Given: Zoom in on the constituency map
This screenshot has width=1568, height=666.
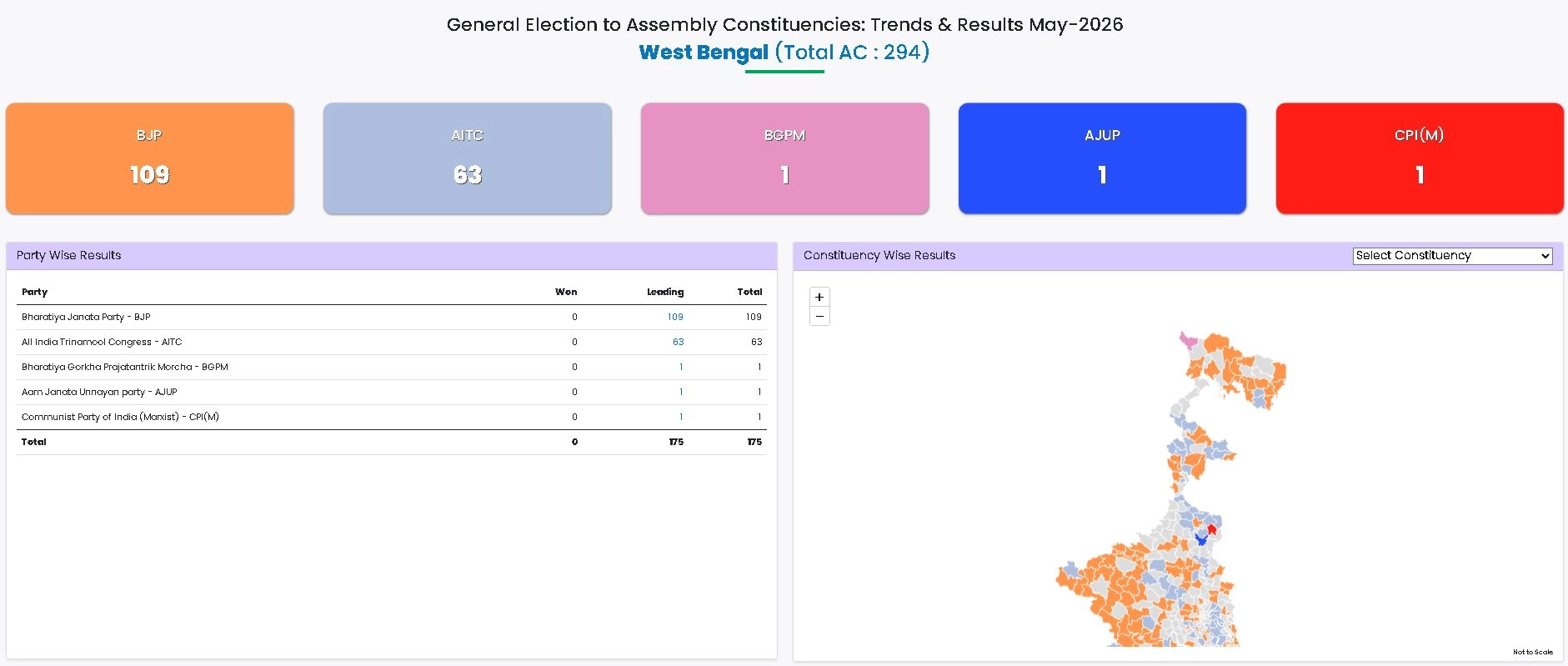Looking at the screenshot, I should coord(819,297).
